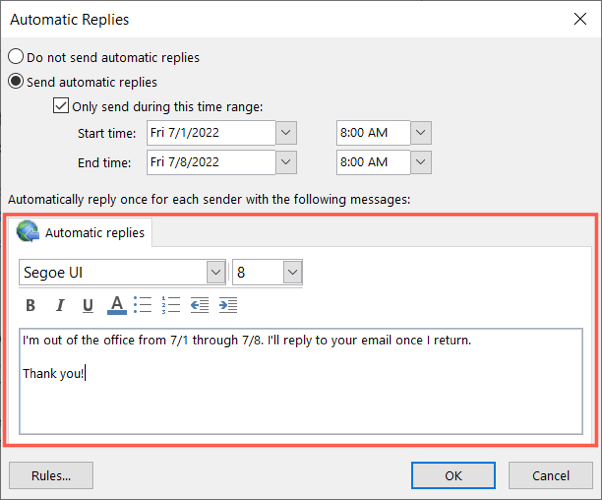Viewport: 602px width, 500px height.
Task: Click the Start time date field Fri 7/1/2022
Action: click(x=211, y=132)
